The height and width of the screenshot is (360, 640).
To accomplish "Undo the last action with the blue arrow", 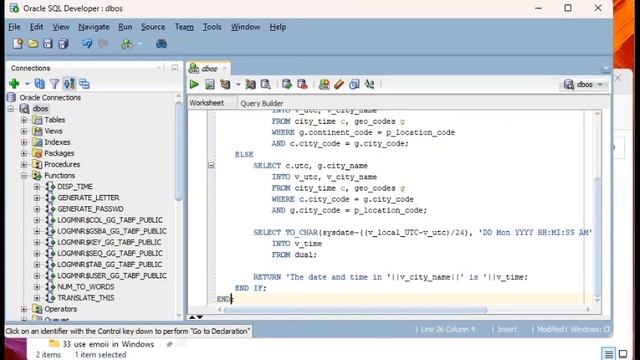I will [x=87, y=44].
